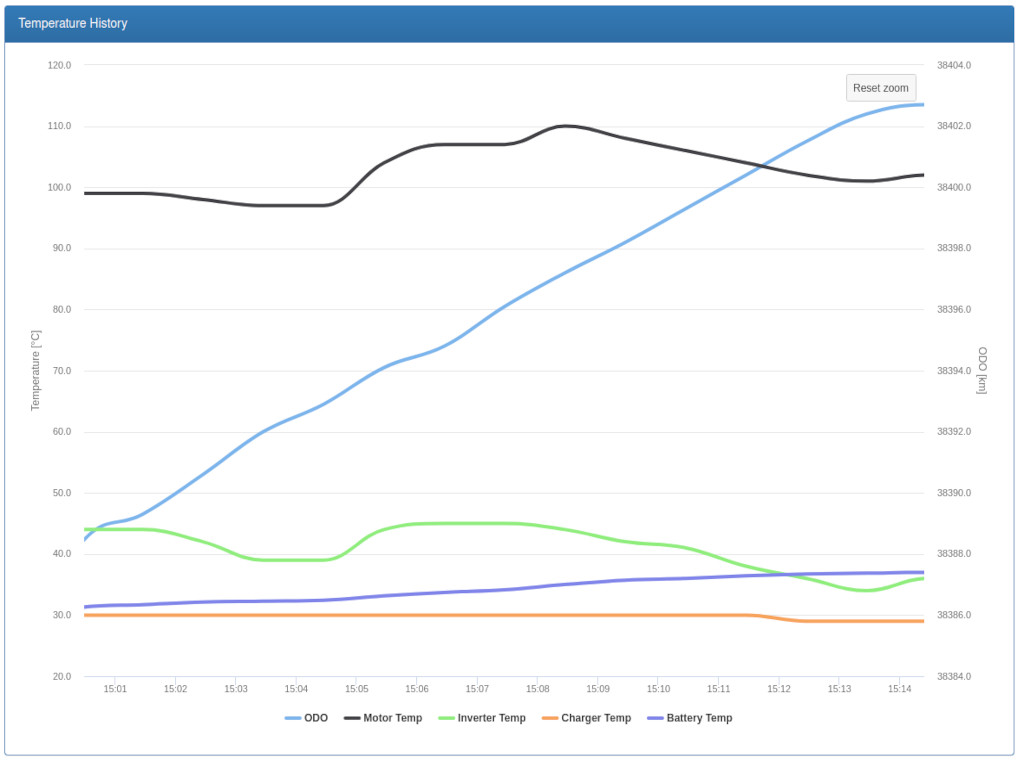Image resolution: width=1024 pixels, height=768 pixels.
Task: Click the Temperature [°C] axis title
Action: tap(36, 370)
